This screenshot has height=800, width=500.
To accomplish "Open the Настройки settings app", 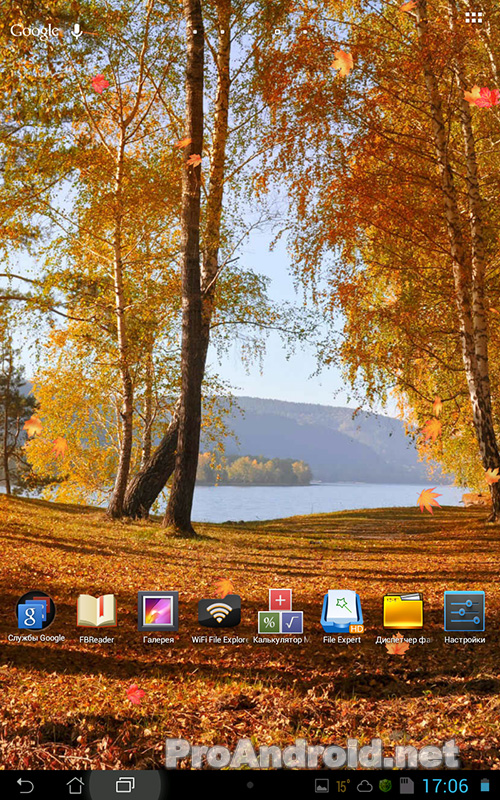I will click(464, 611).
